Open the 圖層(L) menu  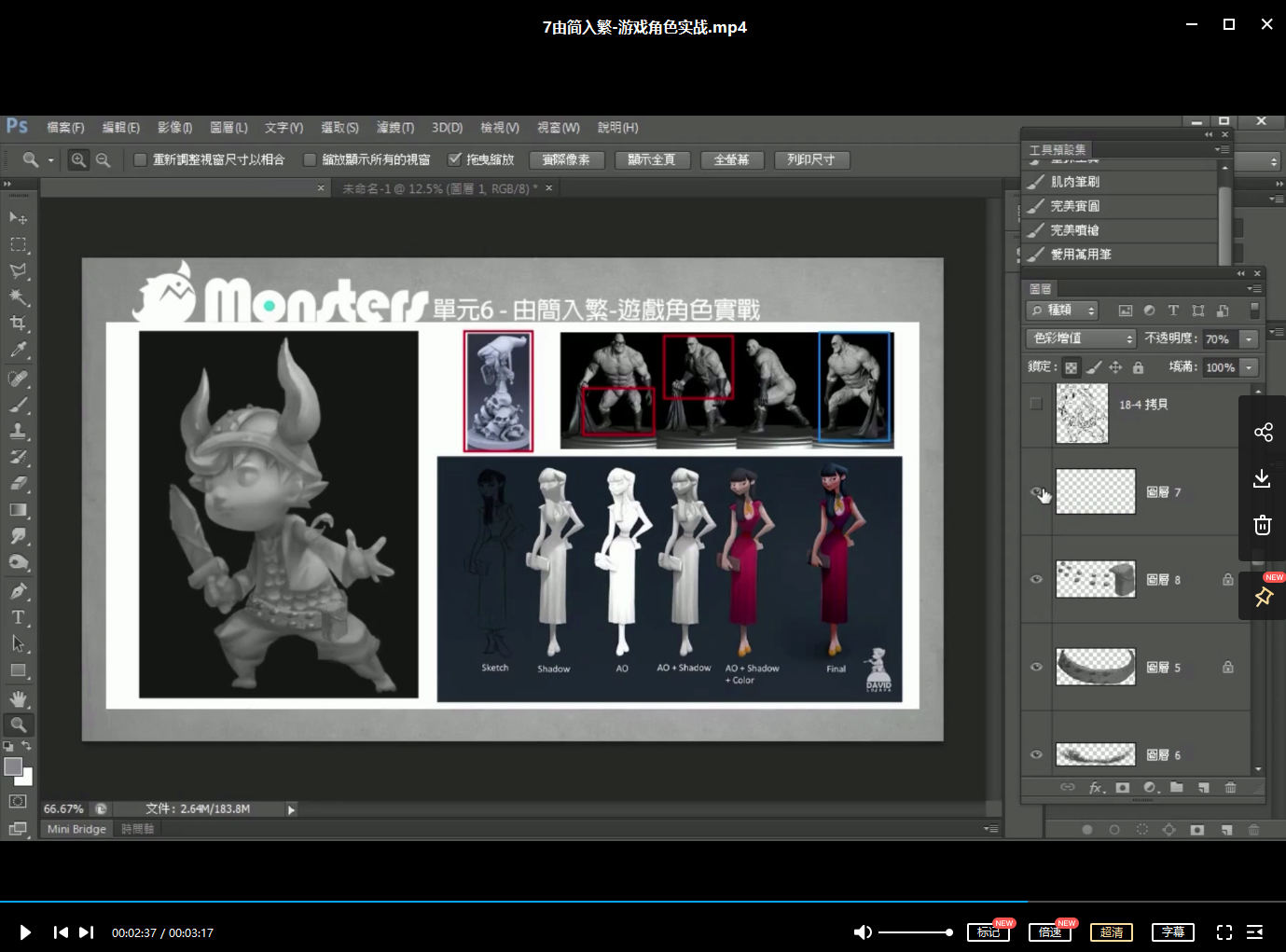tap(228, 128)
